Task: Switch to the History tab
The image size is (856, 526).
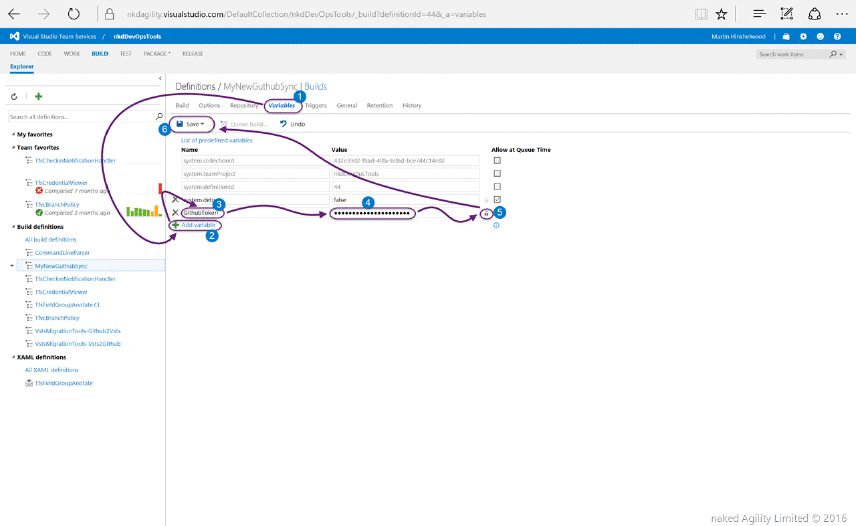Action: coord(412,105)
